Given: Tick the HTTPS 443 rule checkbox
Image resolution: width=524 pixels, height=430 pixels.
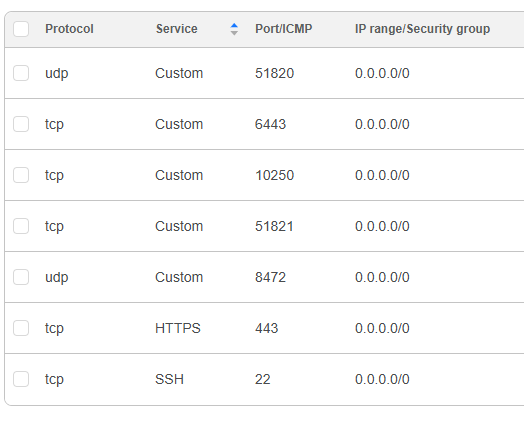Looking at the screenshot, I should [x=21, y=328].
